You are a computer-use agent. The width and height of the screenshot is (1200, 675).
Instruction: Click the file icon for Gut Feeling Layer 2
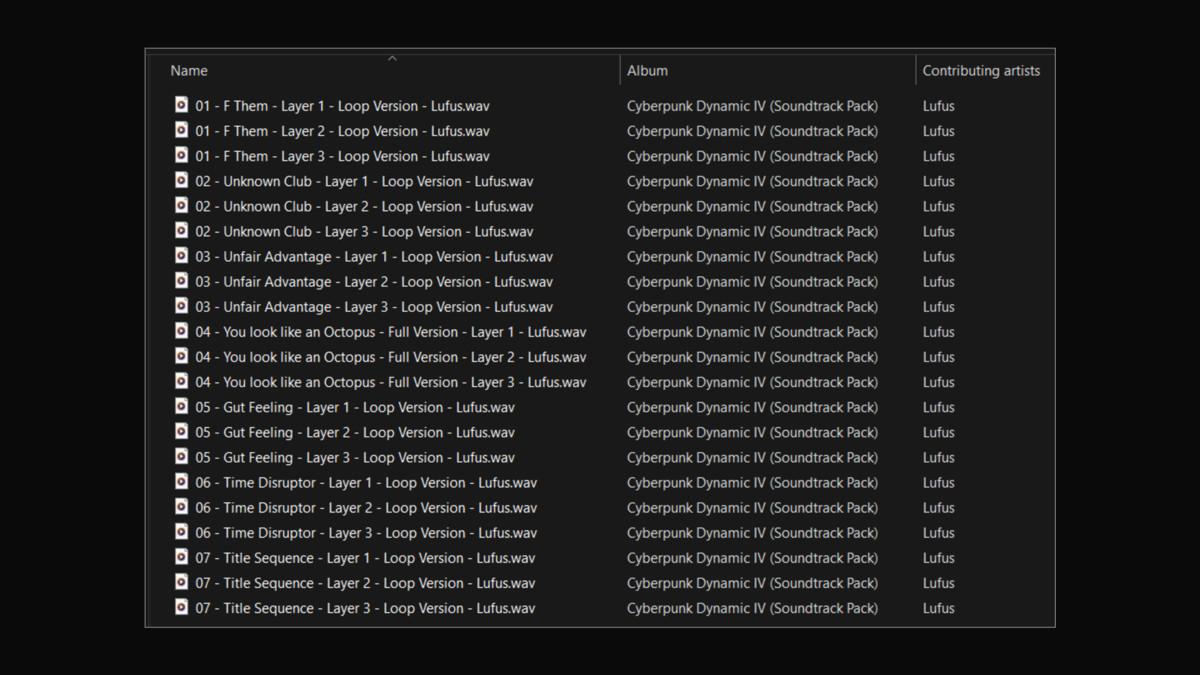181,432
